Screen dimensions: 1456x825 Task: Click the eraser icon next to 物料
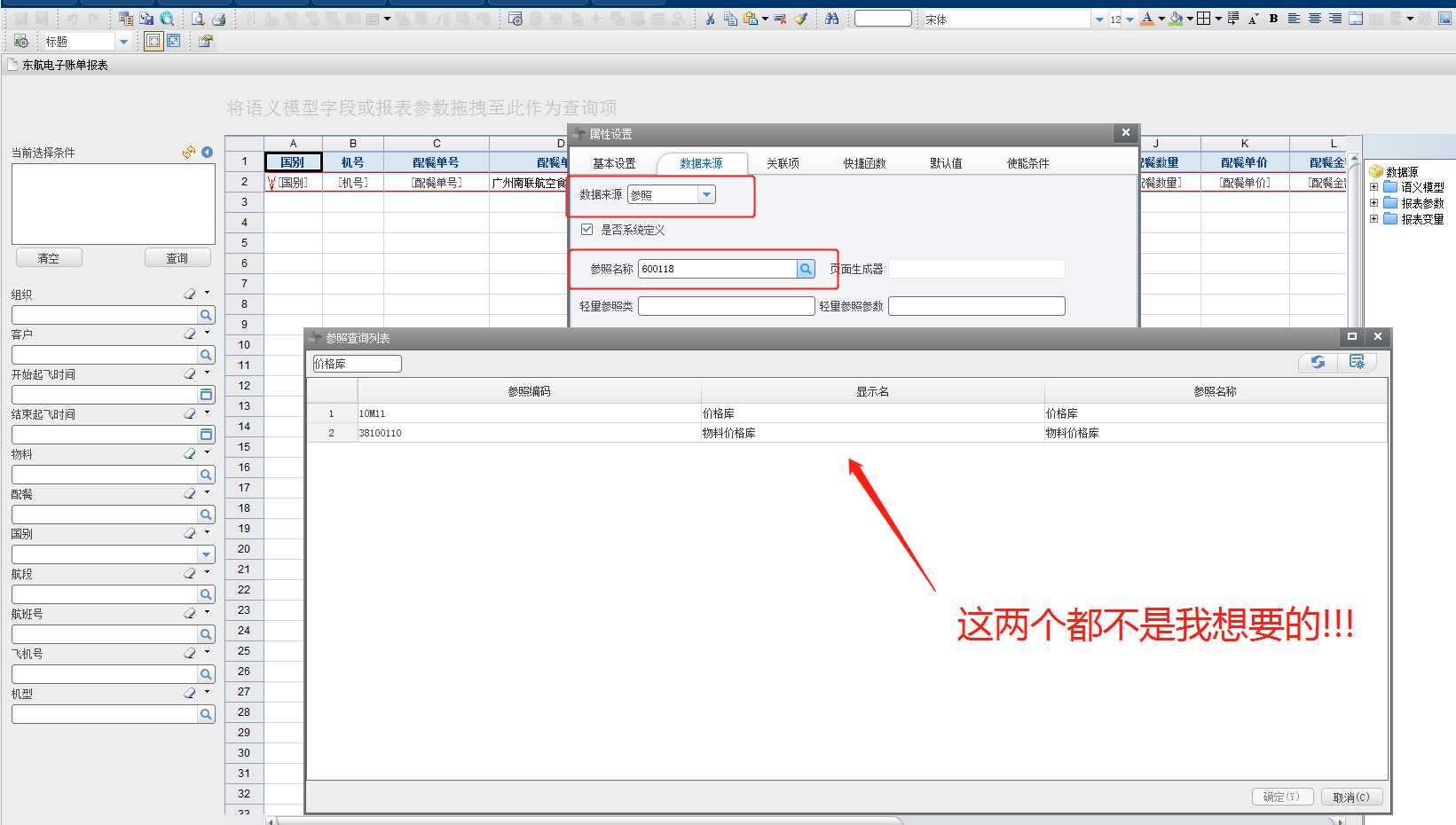point(190,454)
